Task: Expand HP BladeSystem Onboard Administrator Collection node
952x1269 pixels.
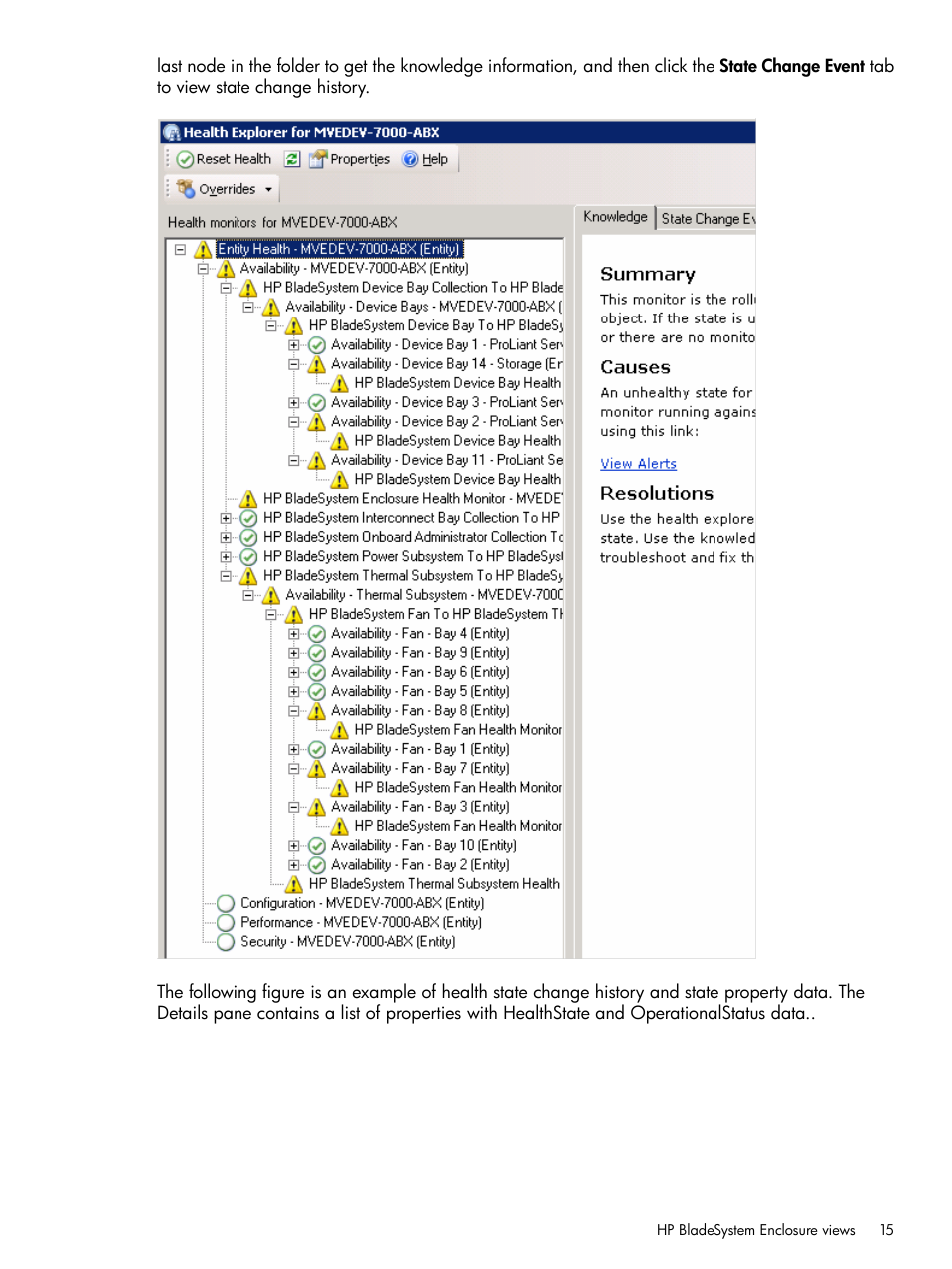Action: [226, 537]
